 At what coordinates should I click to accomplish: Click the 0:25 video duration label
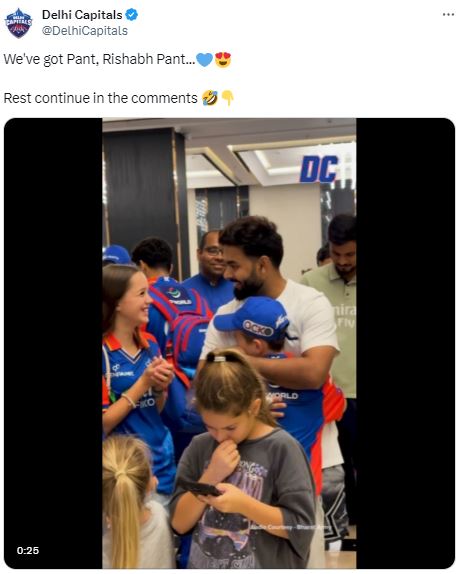coord(28,550)
